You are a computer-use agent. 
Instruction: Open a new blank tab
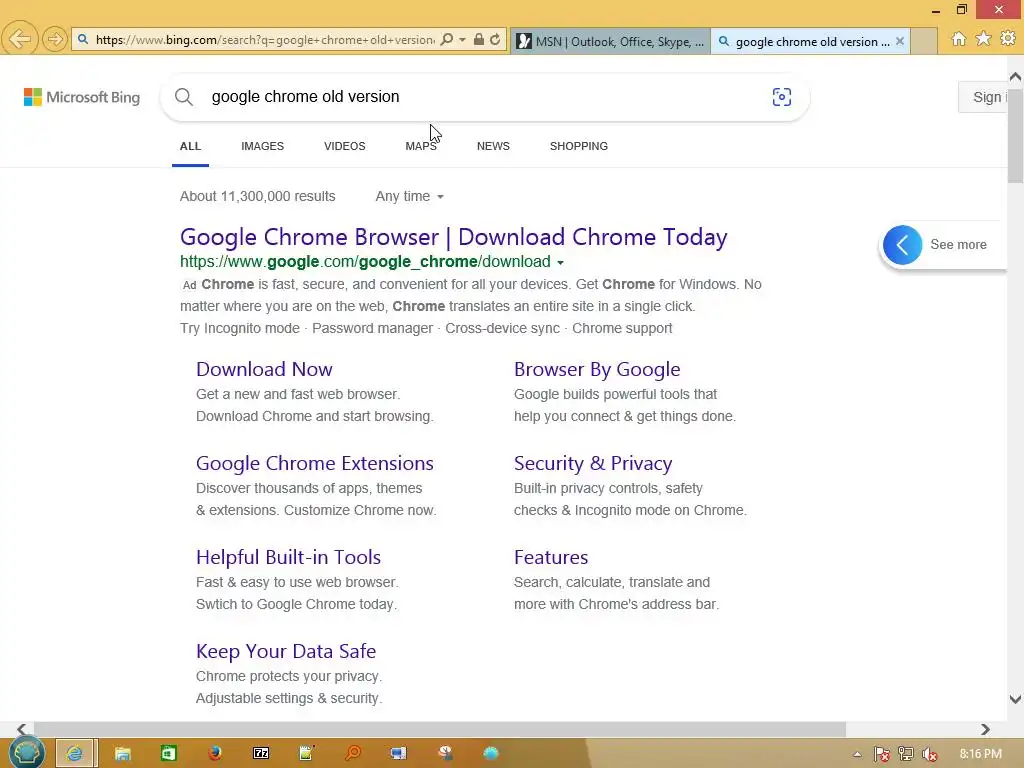click(923, 41)
